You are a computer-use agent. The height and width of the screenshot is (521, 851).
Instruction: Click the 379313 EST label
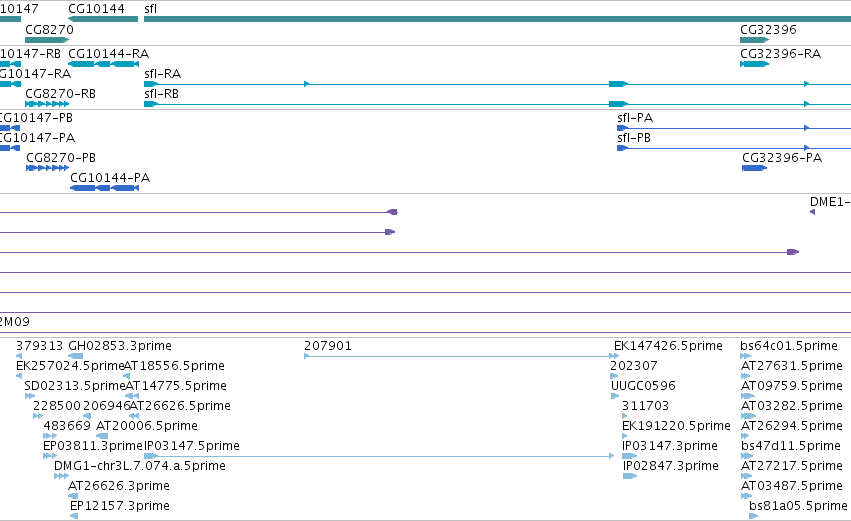(x=40, y=346)
